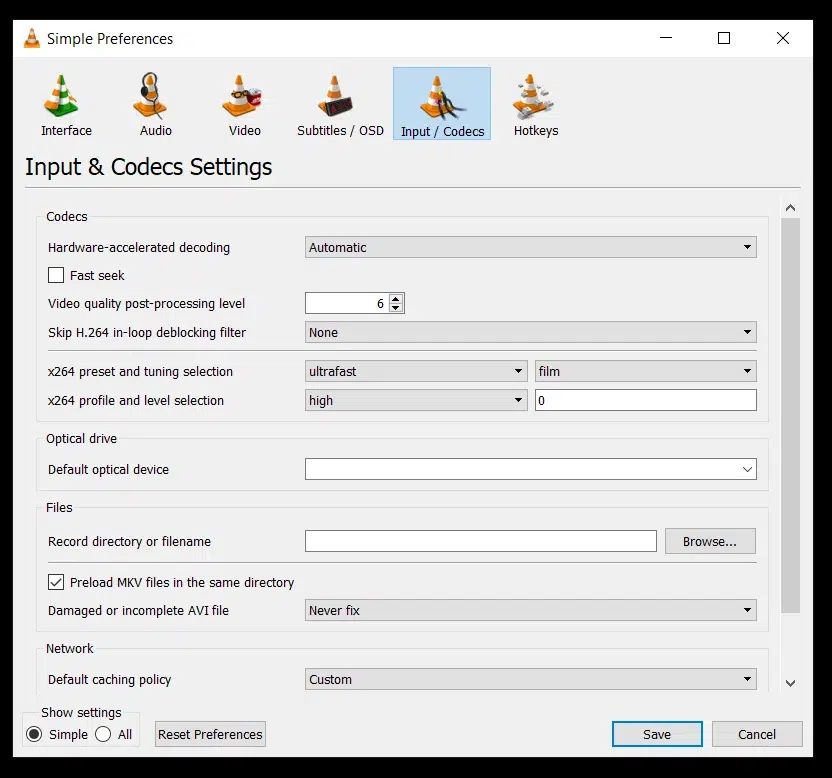
Task: Select the All show settings radio button
Action: (103, 734)
